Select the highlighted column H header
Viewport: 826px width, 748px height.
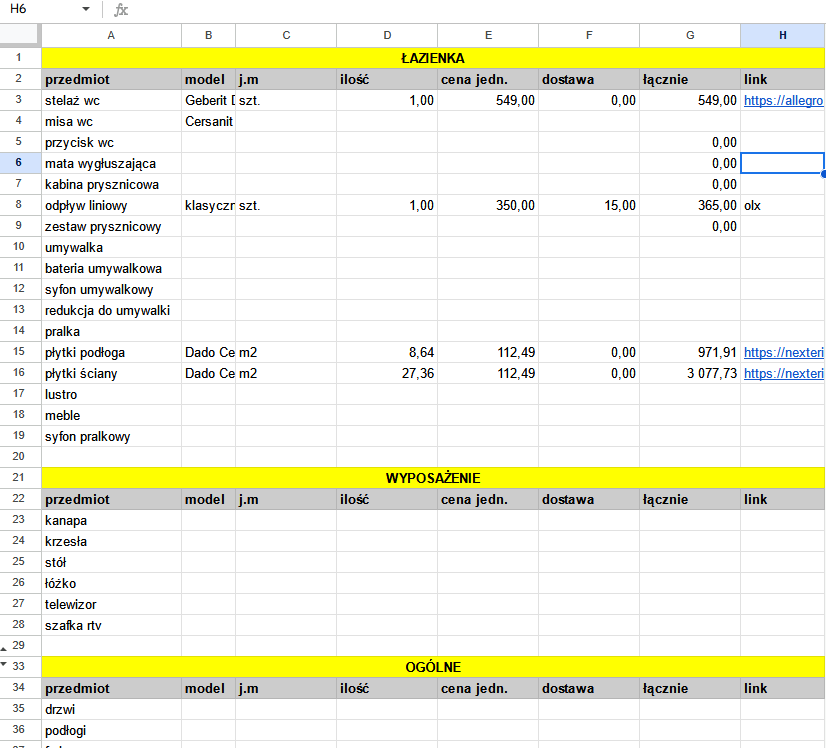[782, 36]
